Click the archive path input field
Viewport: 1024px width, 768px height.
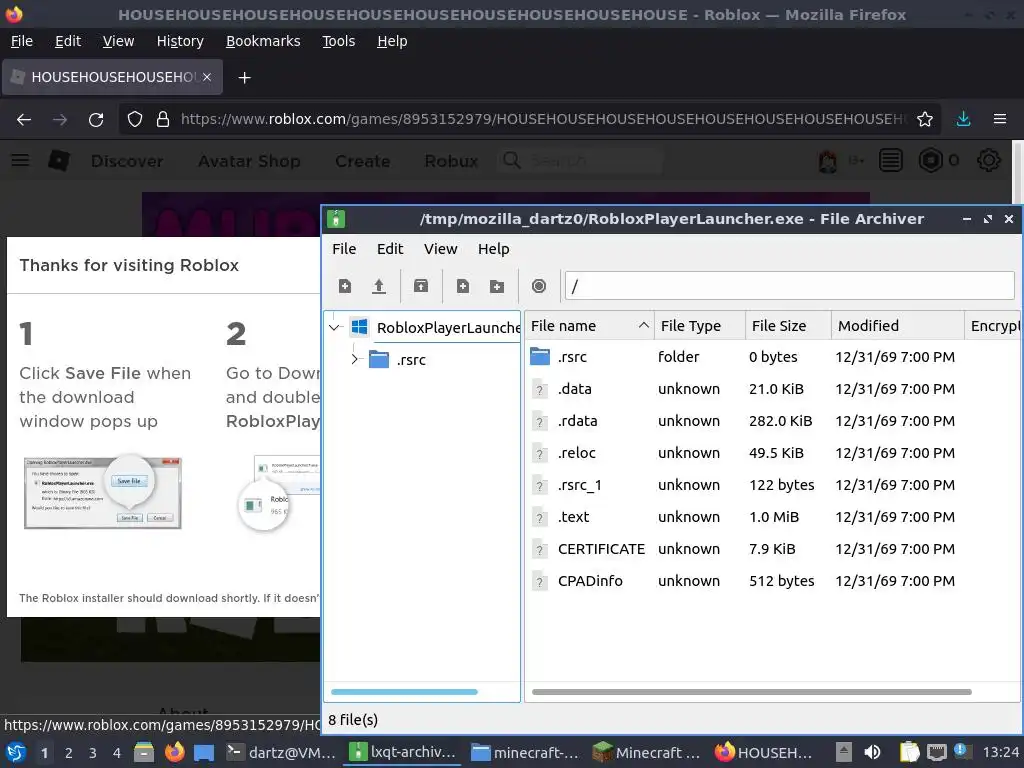(x=790, y=286)
